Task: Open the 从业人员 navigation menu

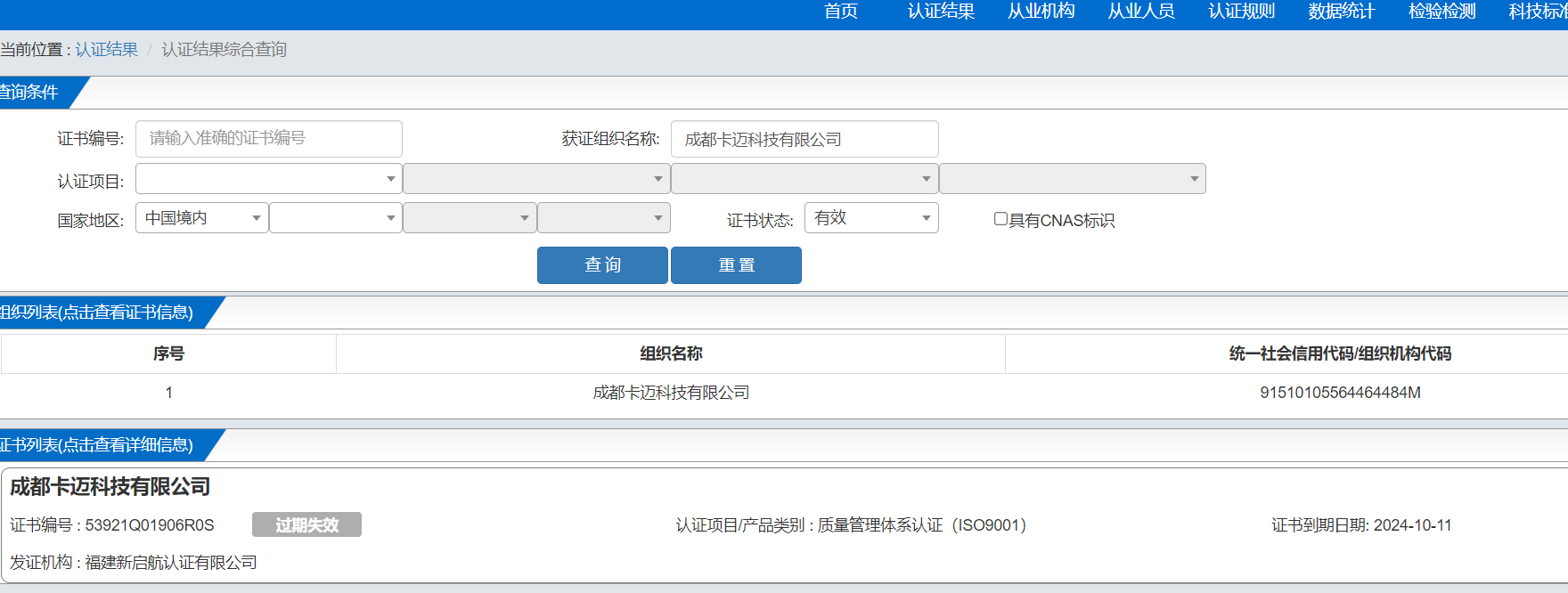Action: click(x=1141, y=12)
